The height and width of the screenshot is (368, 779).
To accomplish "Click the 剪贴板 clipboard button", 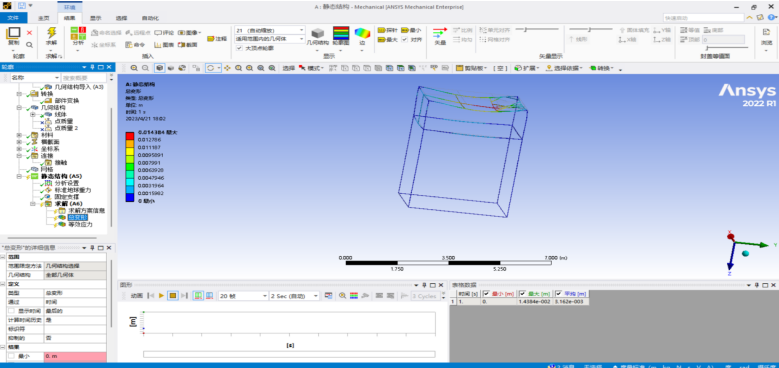I will click(x=472, y=68).
